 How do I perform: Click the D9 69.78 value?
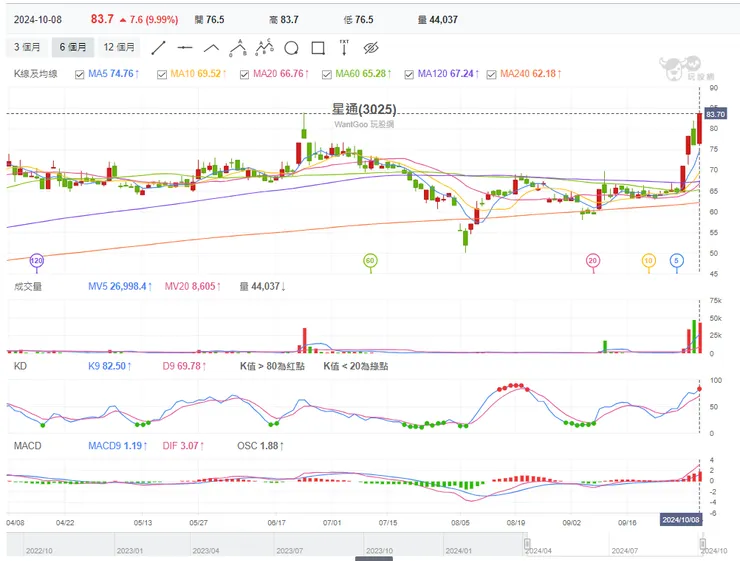[184, 366]
